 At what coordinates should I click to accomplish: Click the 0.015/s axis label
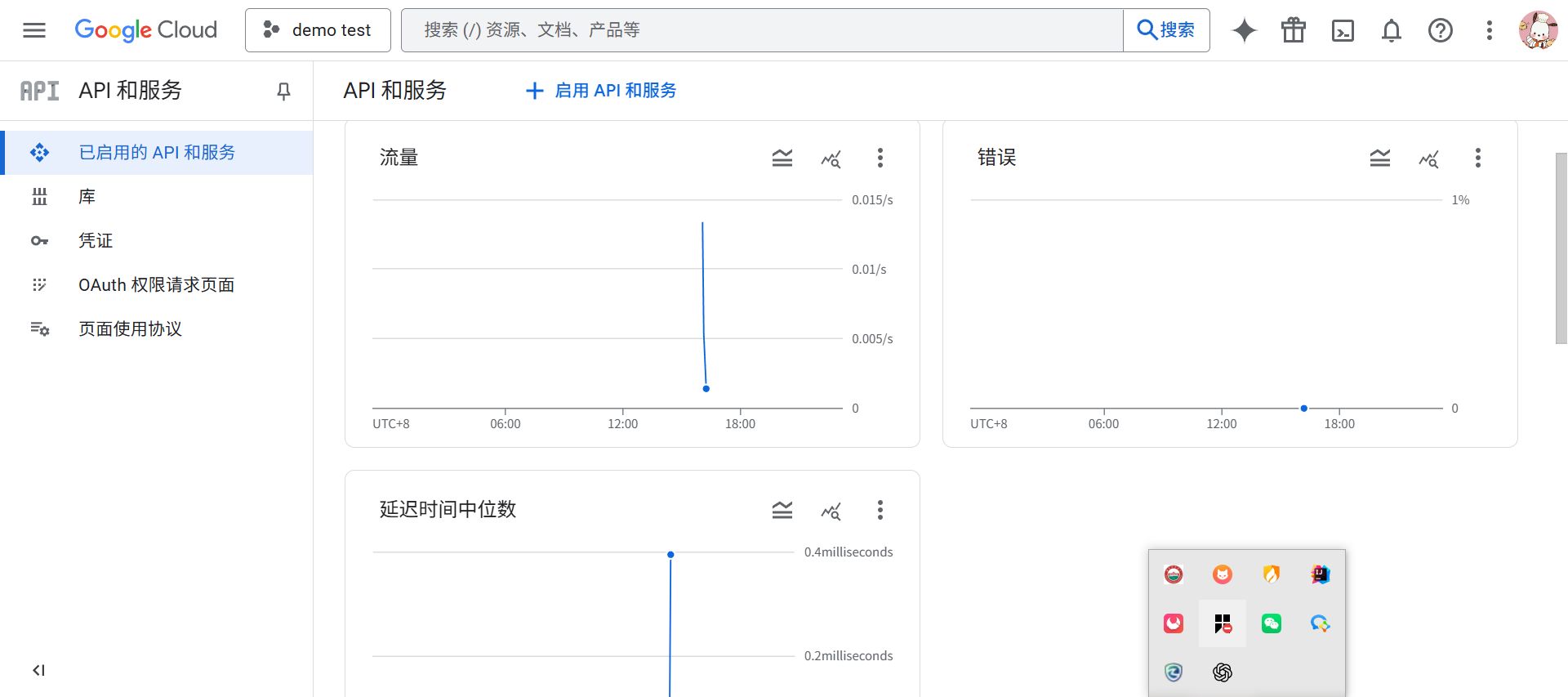(872, 200)
